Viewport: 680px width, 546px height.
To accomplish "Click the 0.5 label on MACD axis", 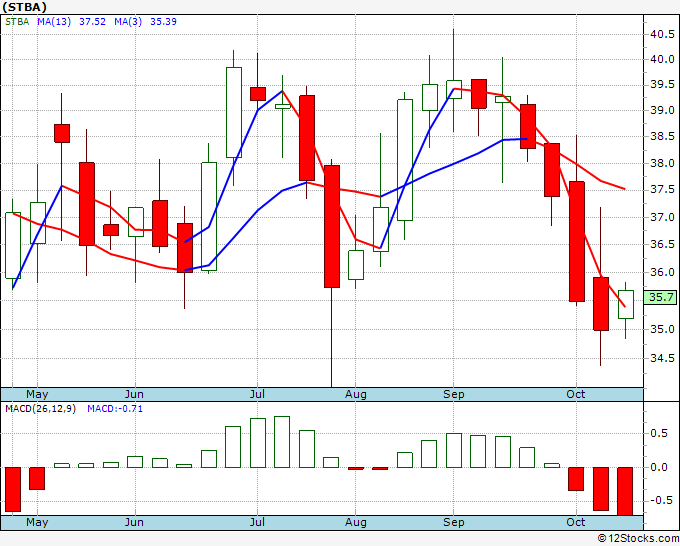I will point(659,434).
